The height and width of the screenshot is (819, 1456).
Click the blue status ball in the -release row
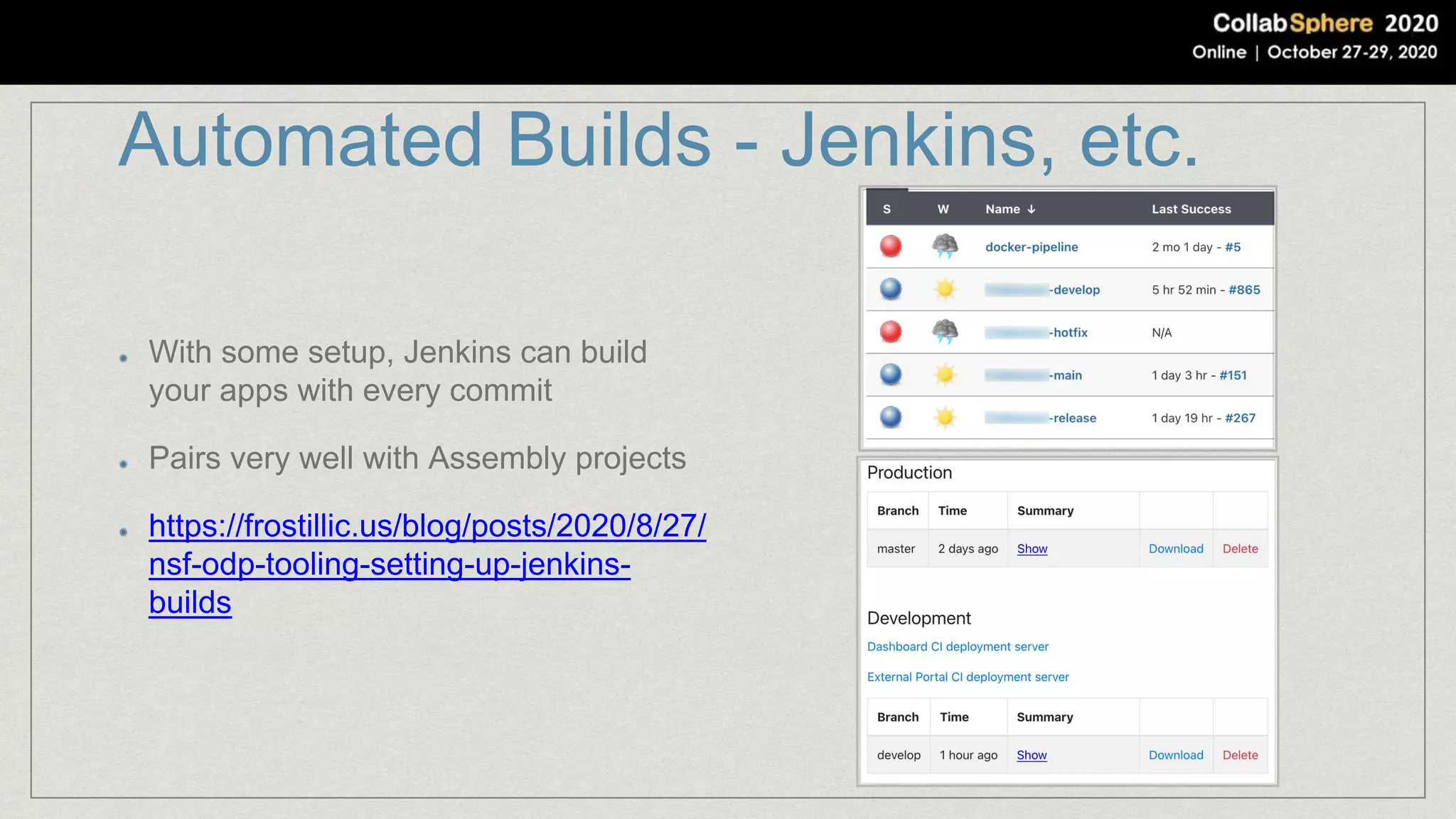[891, 417]
